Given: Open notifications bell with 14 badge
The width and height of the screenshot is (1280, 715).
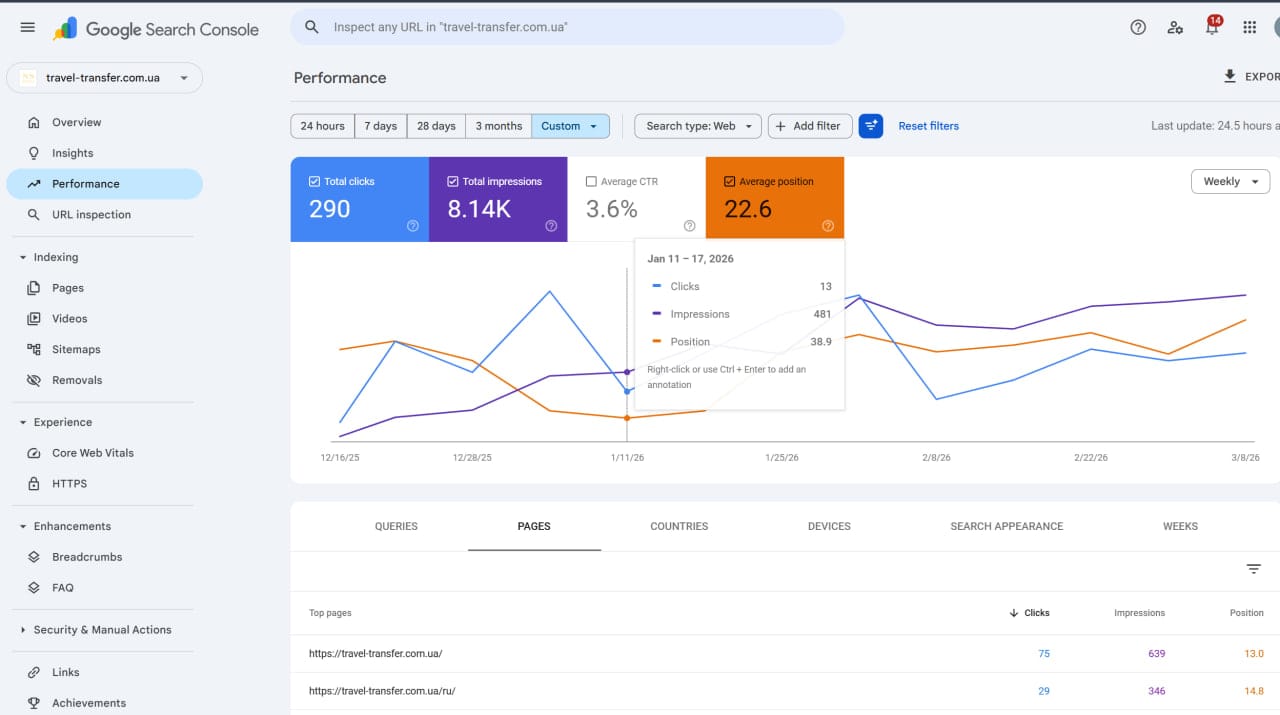Looking at the screenshot, I should [x=1213, y=26].
